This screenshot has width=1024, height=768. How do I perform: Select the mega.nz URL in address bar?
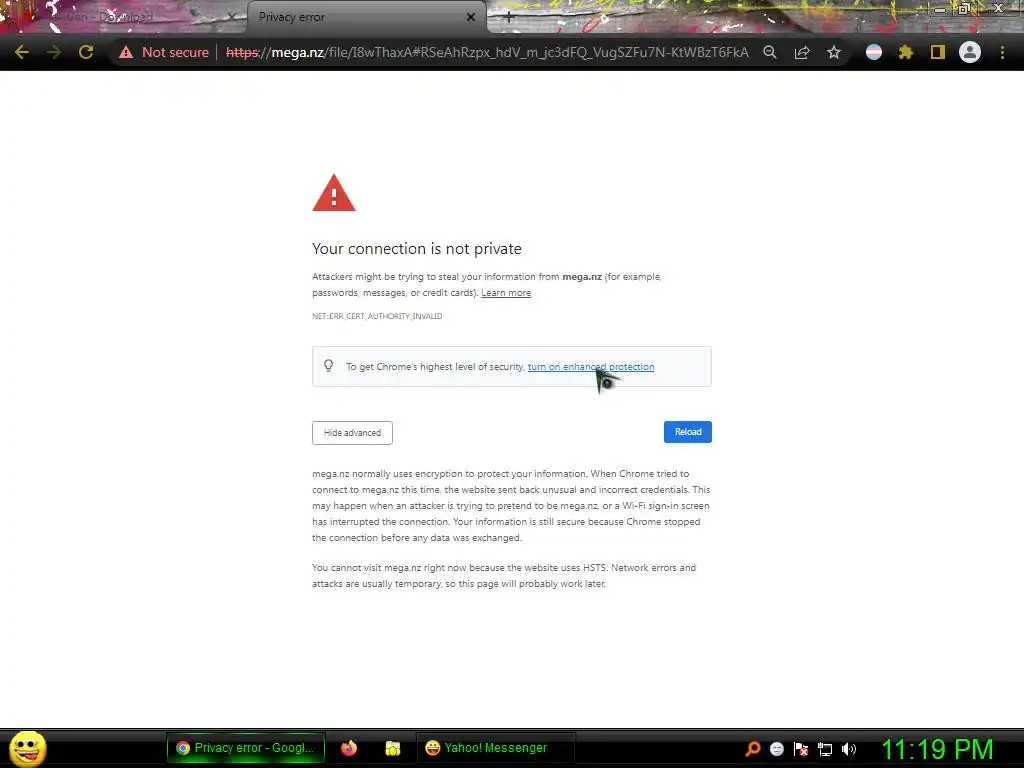coord(487,52)
